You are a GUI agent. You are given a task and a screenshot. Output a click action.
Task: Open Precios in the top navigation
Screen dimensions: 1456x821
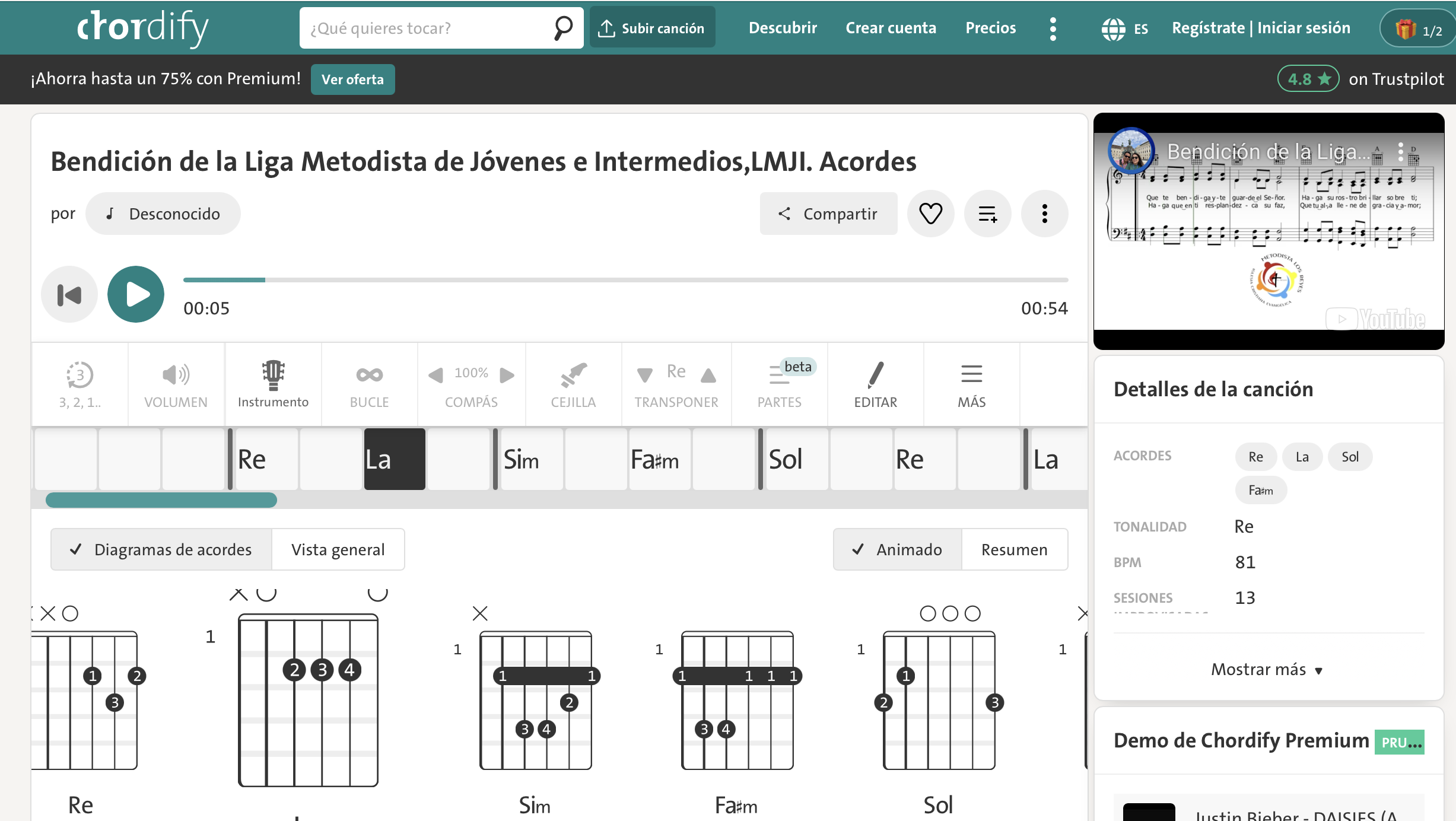[990, 28]
